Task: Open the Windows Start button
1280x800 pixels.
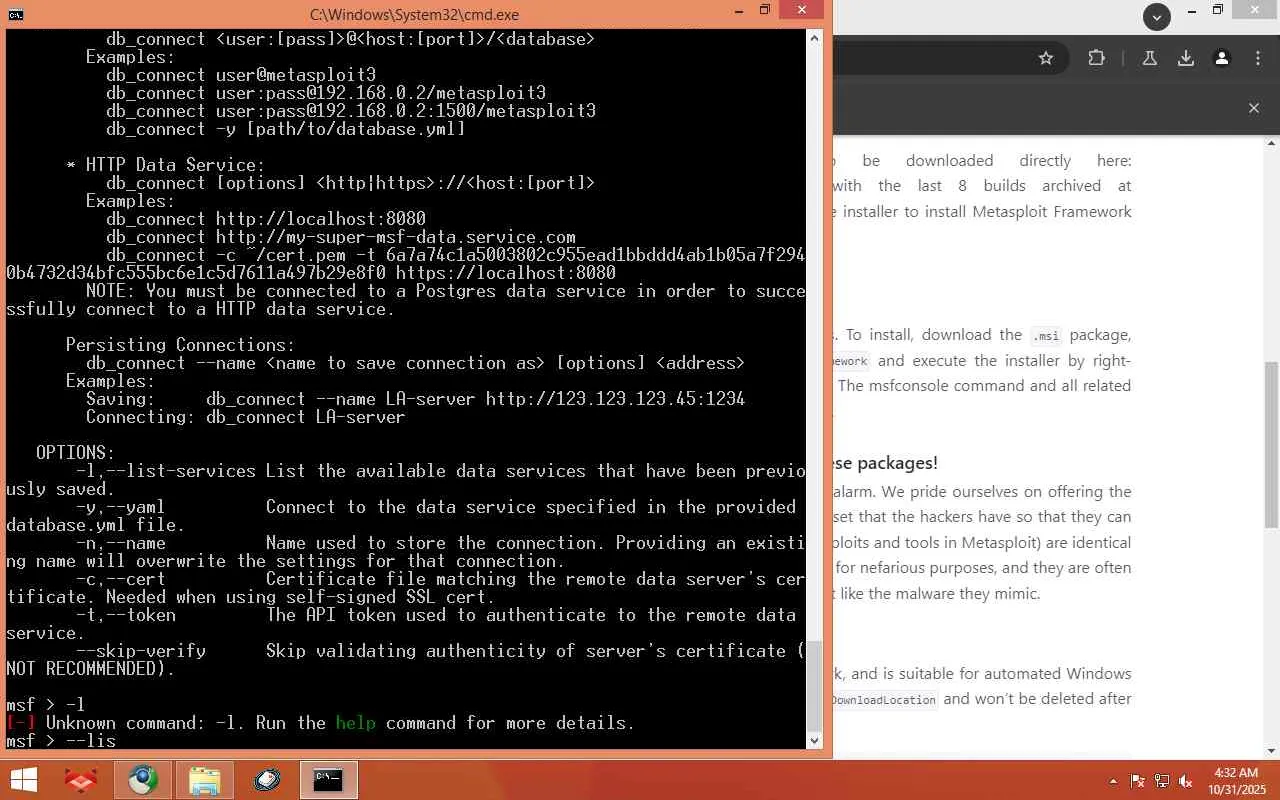Action: 24,780
